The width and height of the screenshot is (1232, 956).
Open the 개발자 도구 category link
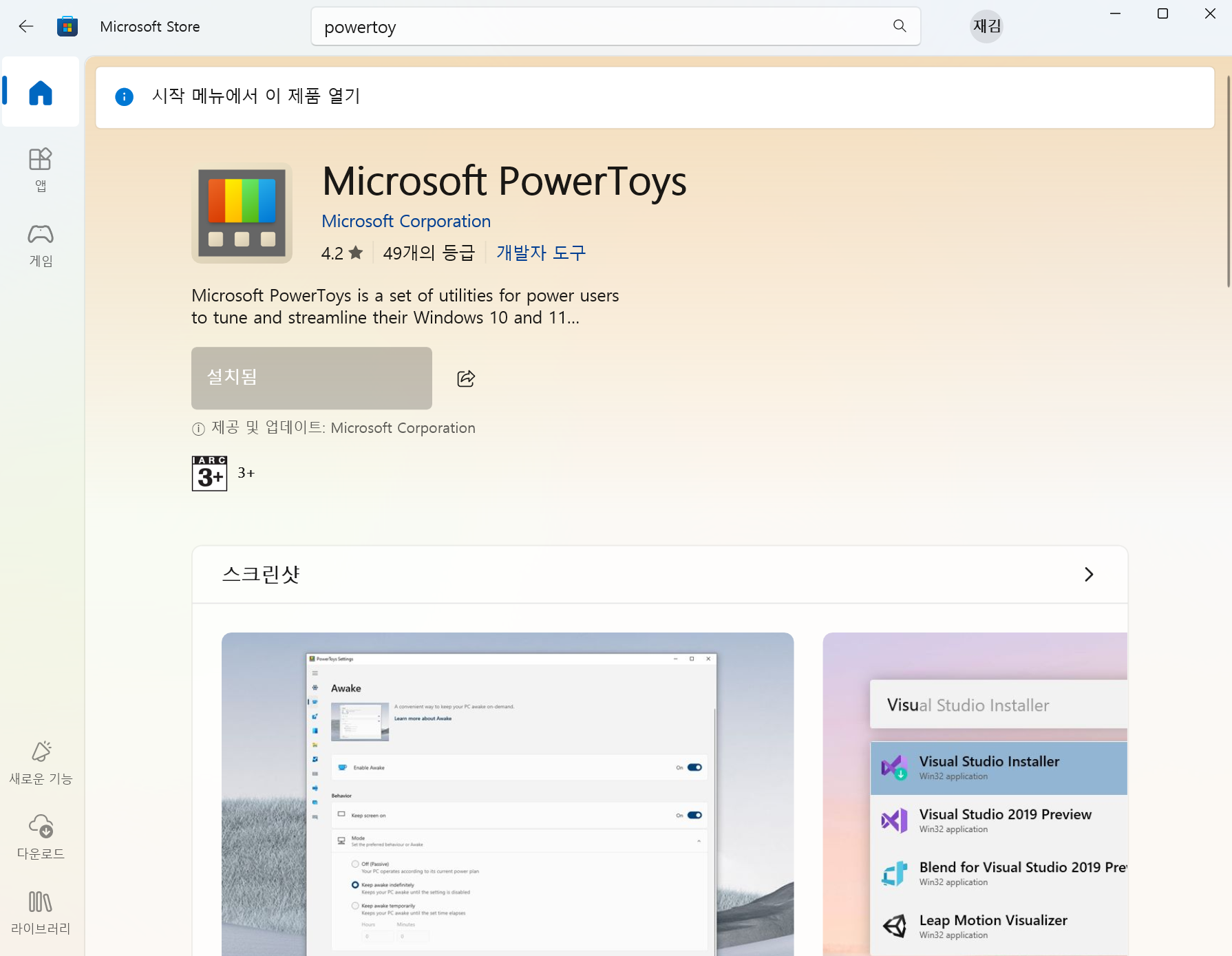click(541, 253)
